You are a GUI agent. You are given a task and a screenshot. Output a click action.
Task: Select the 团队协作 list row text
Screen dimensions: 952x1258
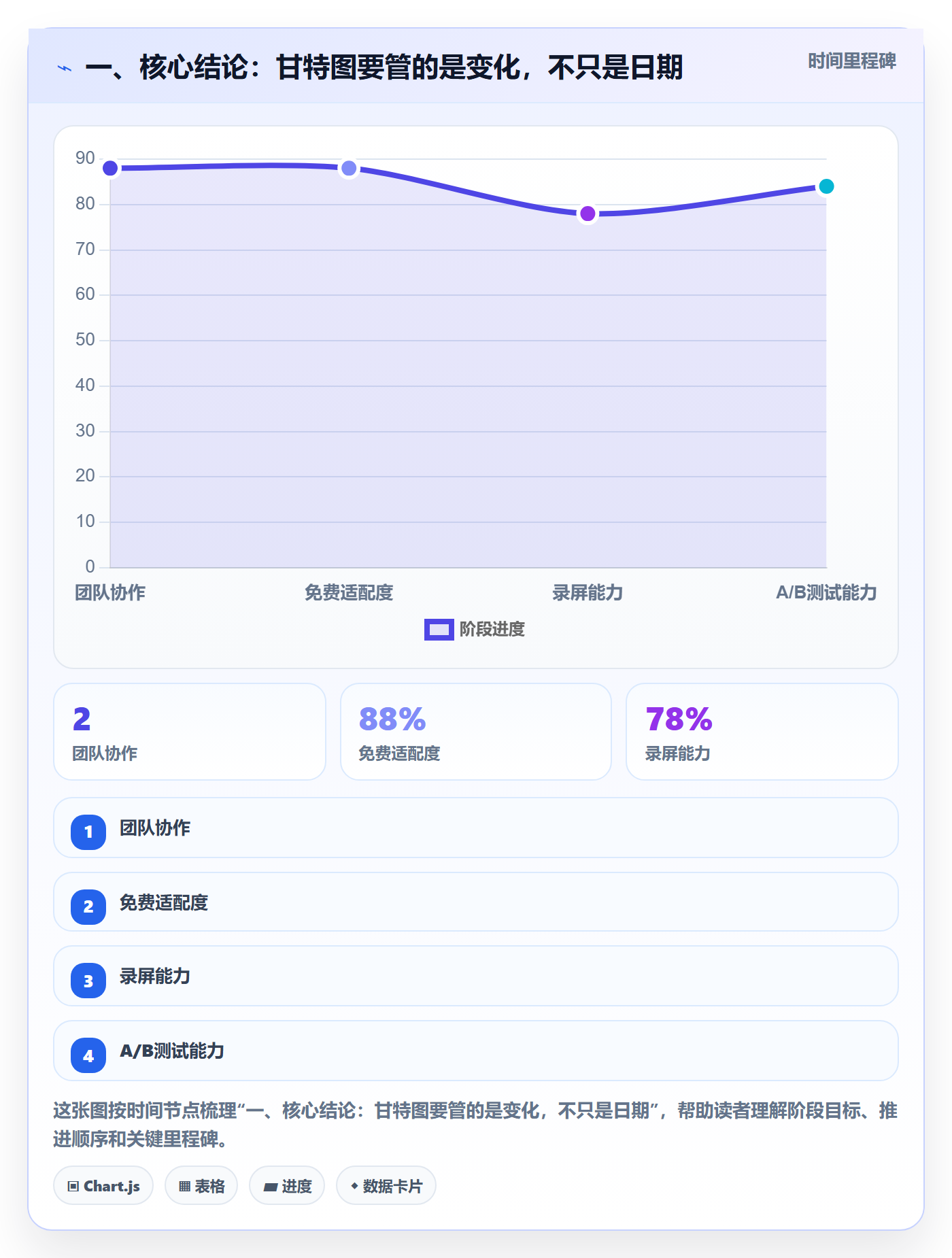click(155, 828)
